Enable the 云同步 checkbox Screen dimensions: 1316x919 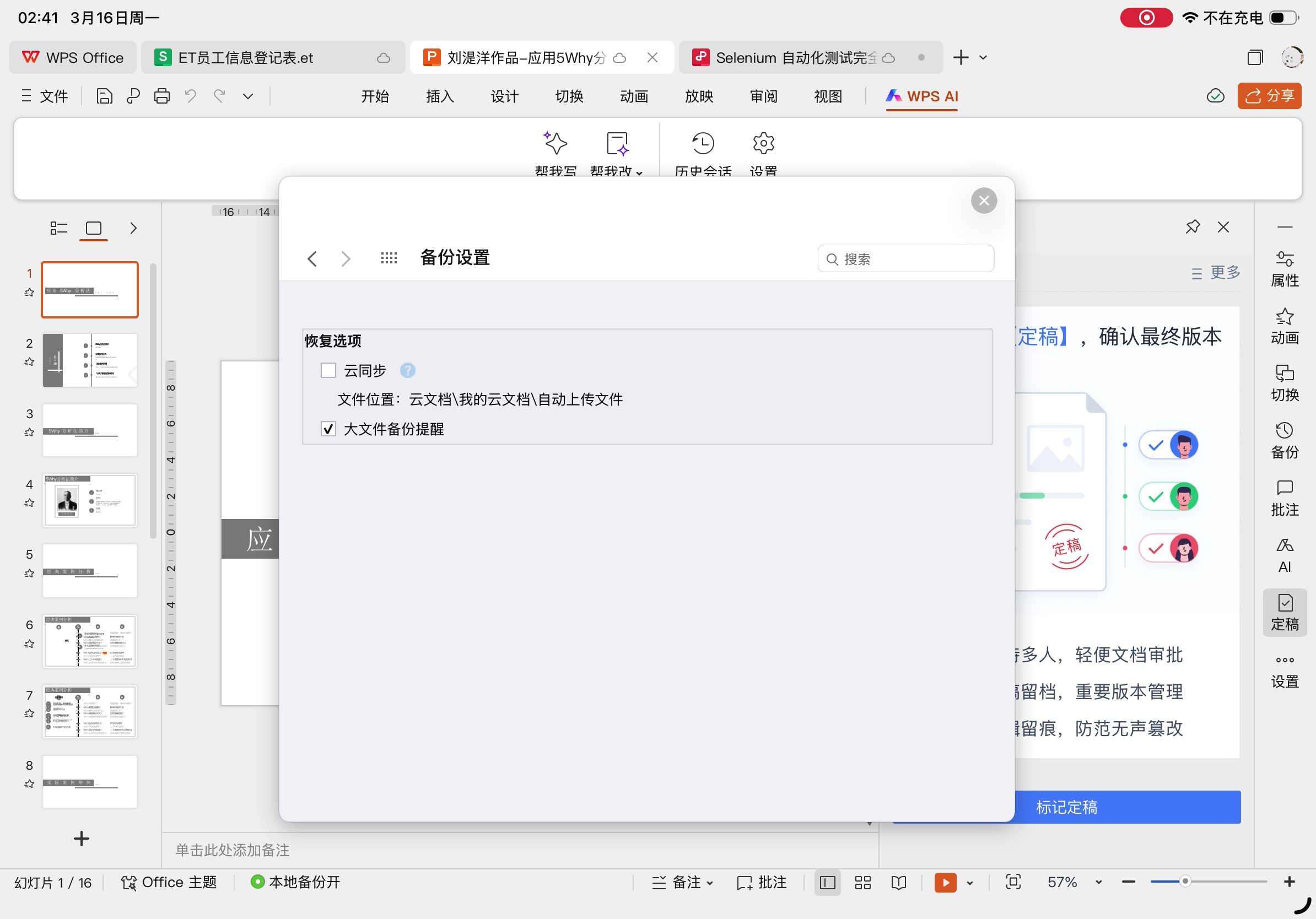click(328, 371)
